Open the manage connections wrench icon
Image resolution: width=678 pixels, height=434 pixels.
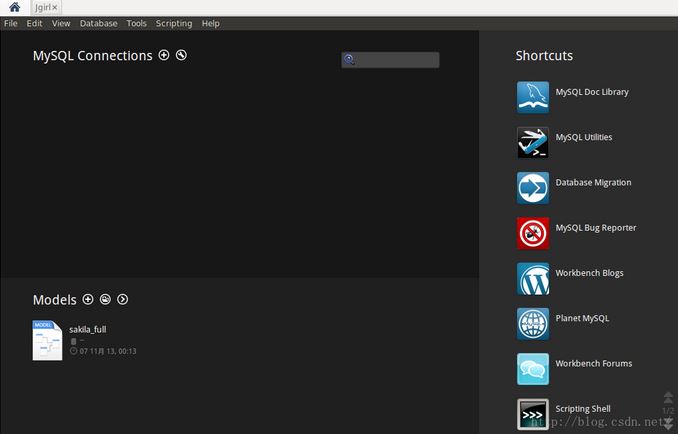181,55
